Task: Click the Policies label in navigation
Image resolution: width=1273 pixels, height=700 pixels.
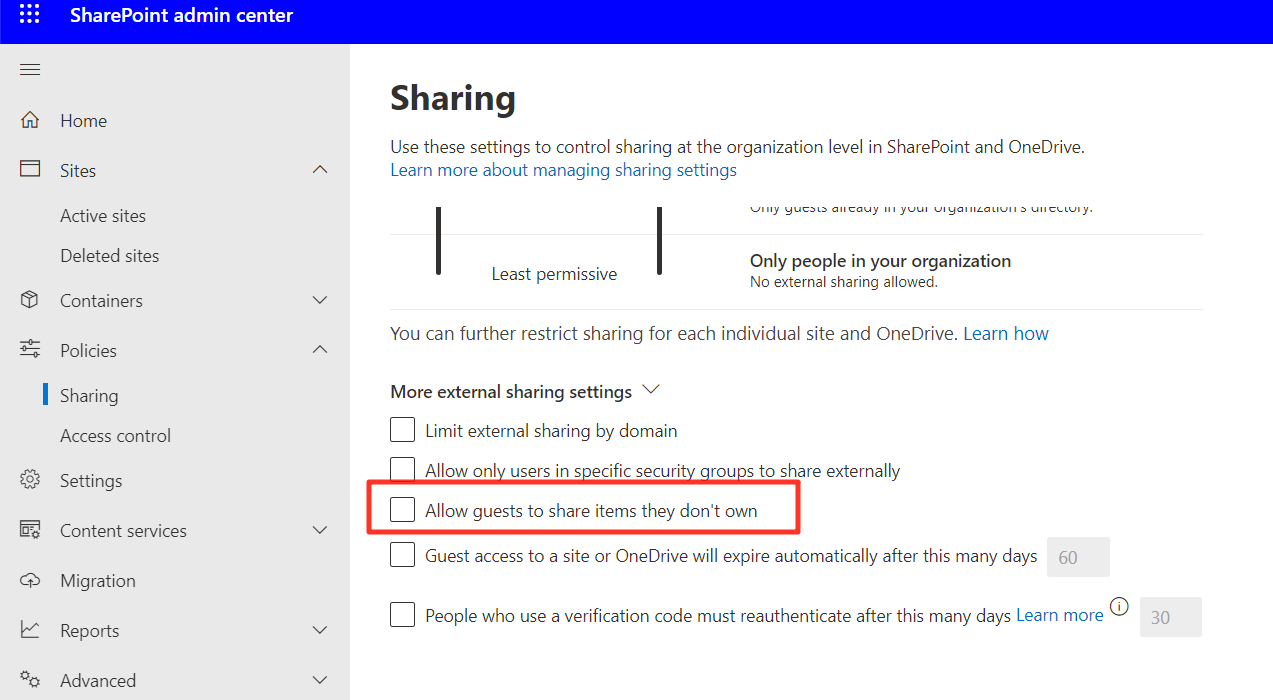Action: (88, 351)
